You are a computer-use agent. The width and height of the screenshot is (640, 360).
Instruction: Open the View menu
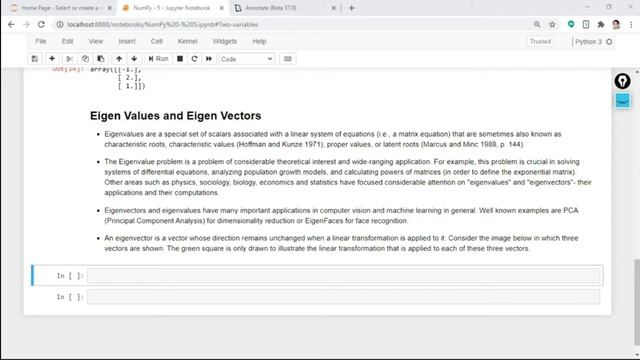[x=96, y=41]
